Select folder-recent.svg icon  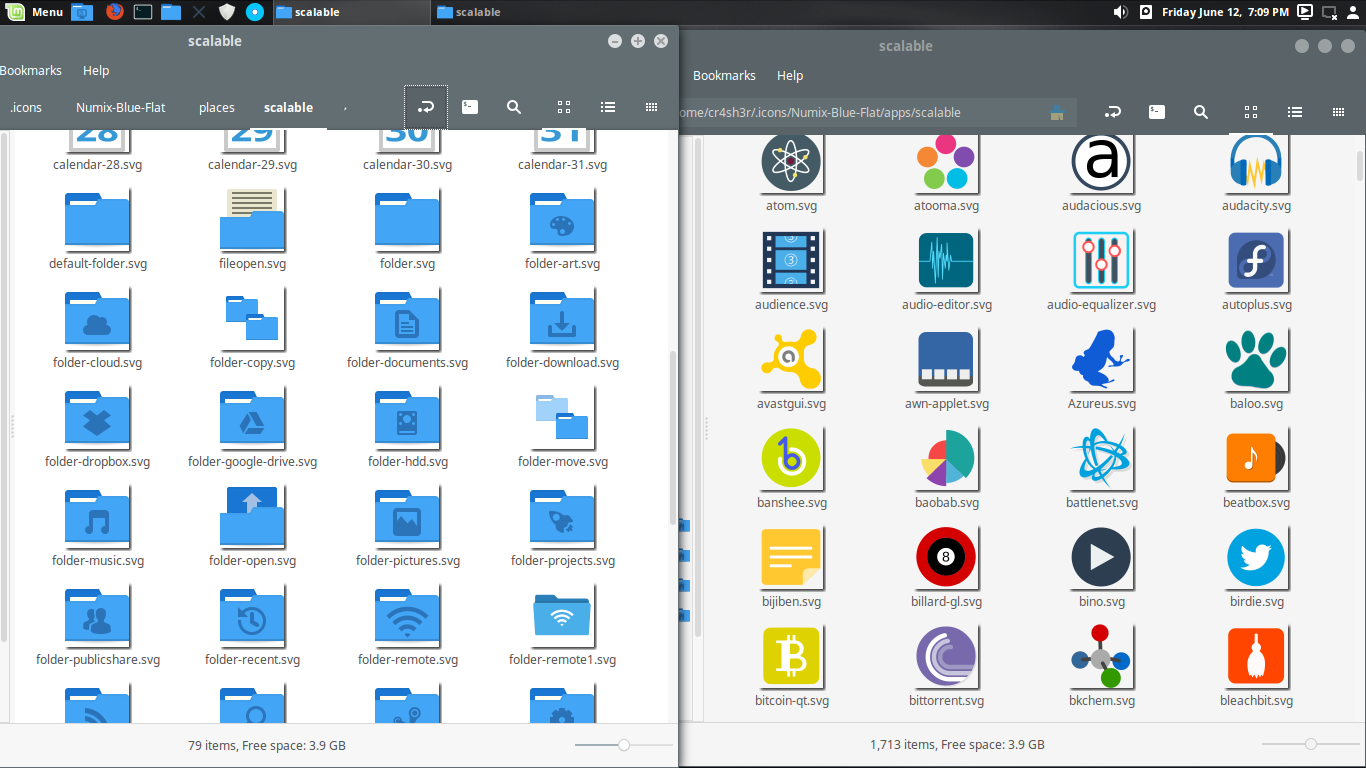[253, 617]
